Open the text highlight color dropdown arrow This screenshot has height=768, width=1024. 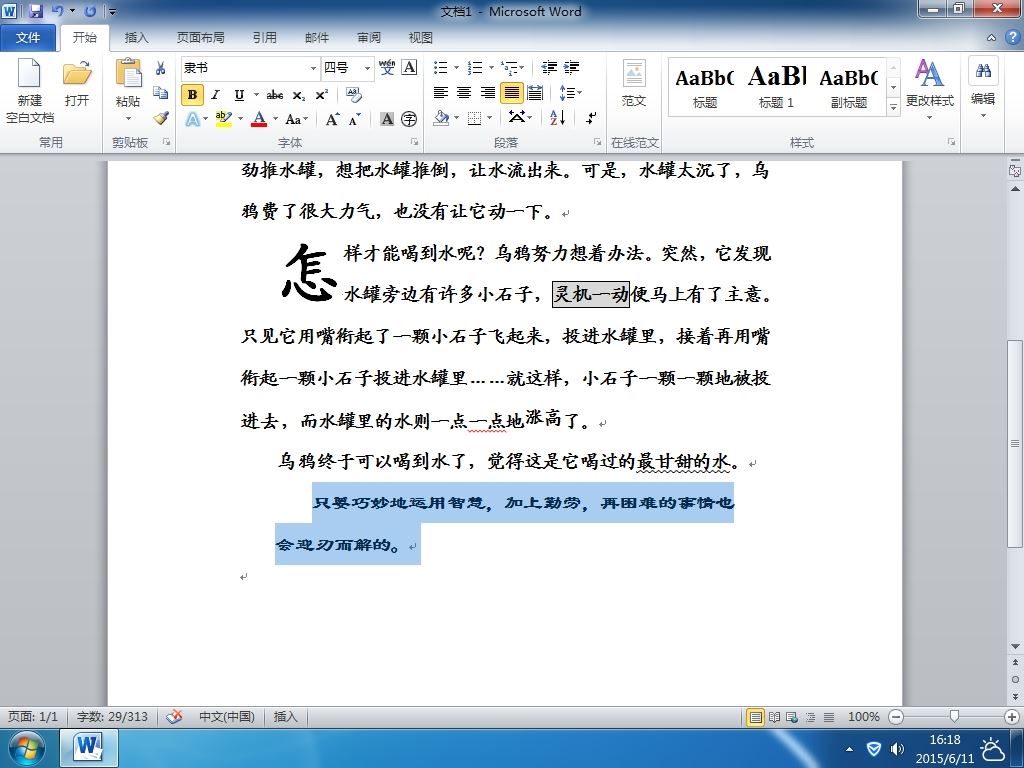(x=240, y=119)
